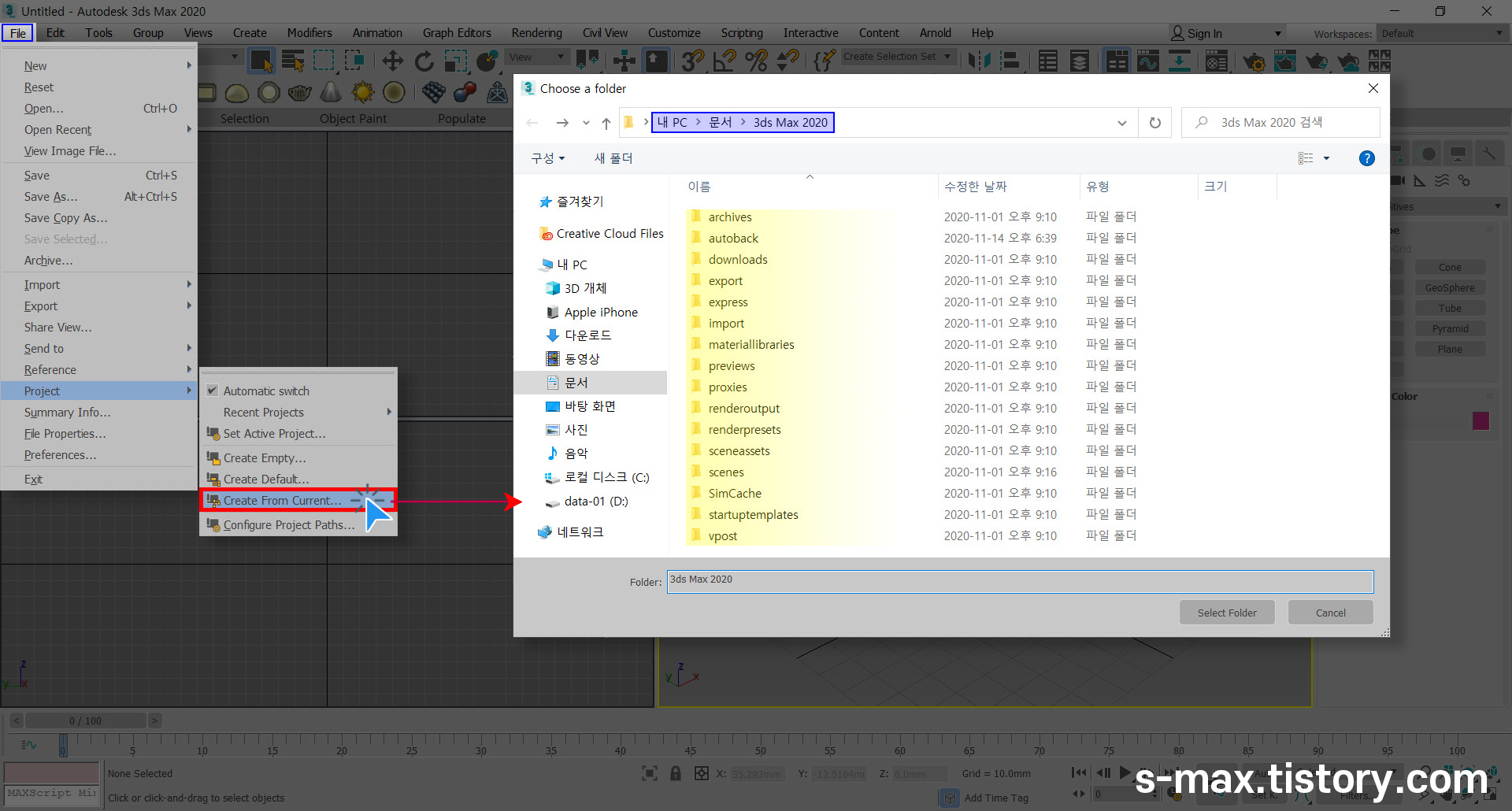Open Create Selection Set dropdown
This screenshot has height=811, width=1512.
pyautogui.click(x=898, y=57)
